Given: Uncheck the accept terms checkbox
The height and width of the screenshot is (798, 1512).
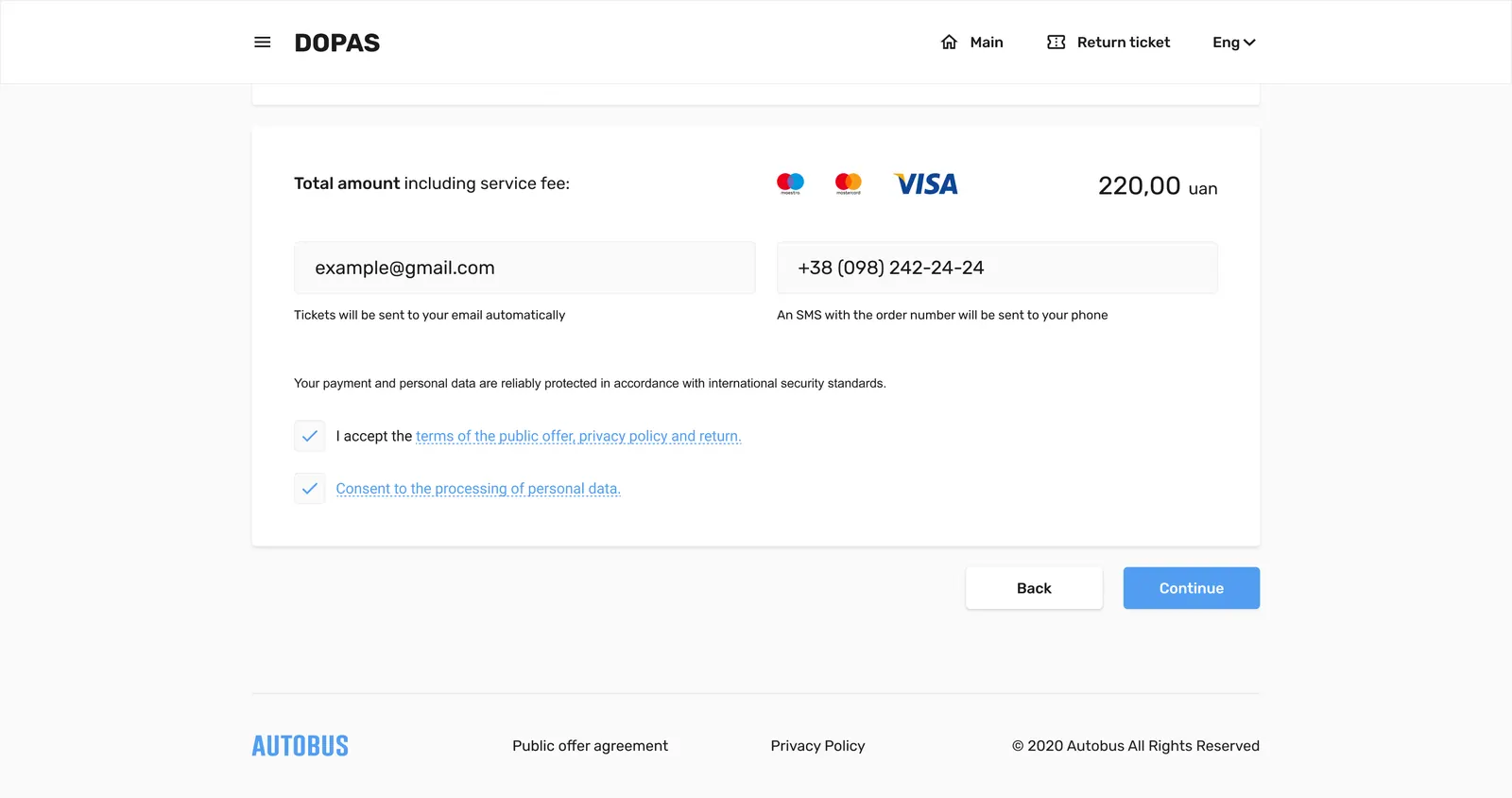Looking at the screenshot, I should click(310, 436).
